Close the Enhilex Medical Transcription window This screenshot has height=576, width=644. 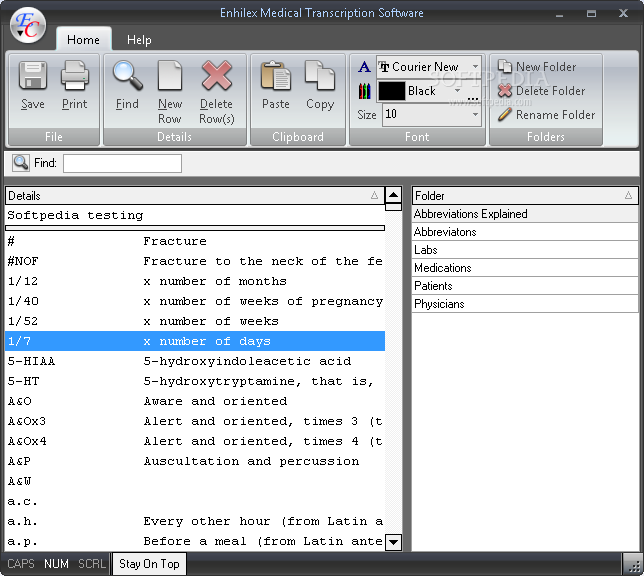[623, 13]
